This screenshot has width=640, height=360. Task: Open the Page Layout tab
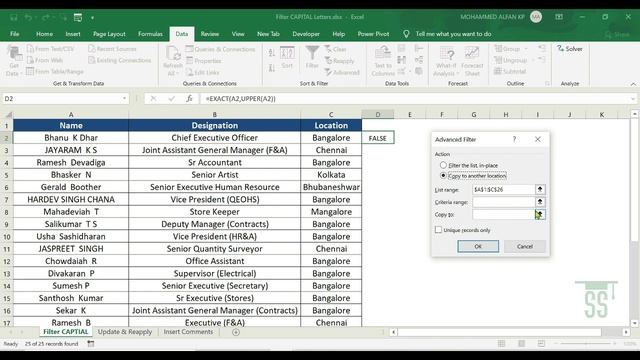click(109, 34)
